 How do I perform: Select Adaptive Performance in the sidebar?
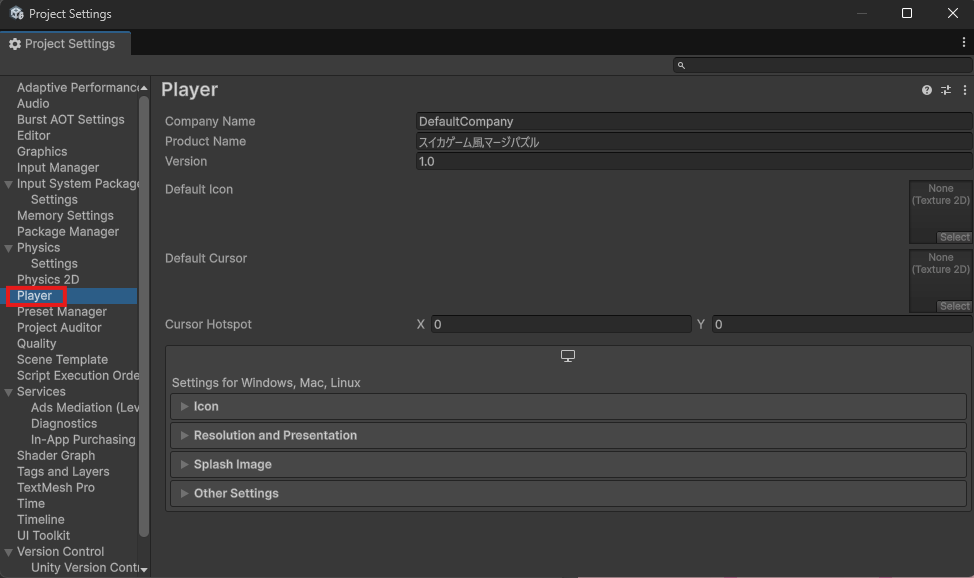77,88
